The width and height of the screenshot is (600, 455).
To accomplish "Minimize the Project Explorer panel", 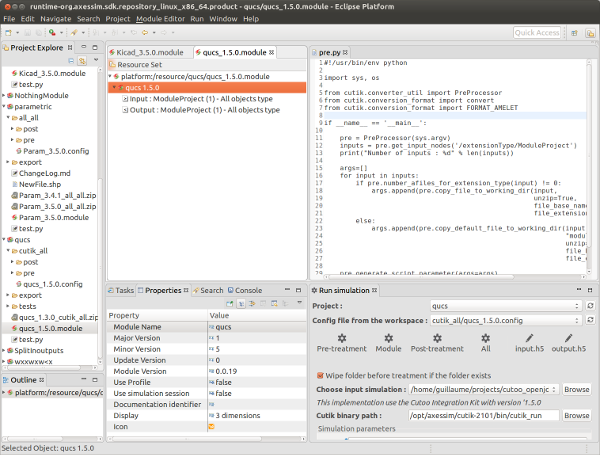I will (x=83, y=47).
